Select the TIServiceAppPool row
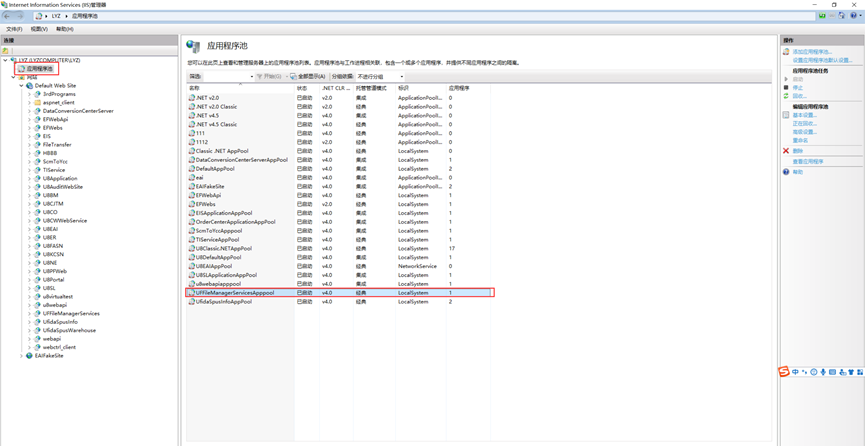The image size is (865, 446). tap(339, 240)
